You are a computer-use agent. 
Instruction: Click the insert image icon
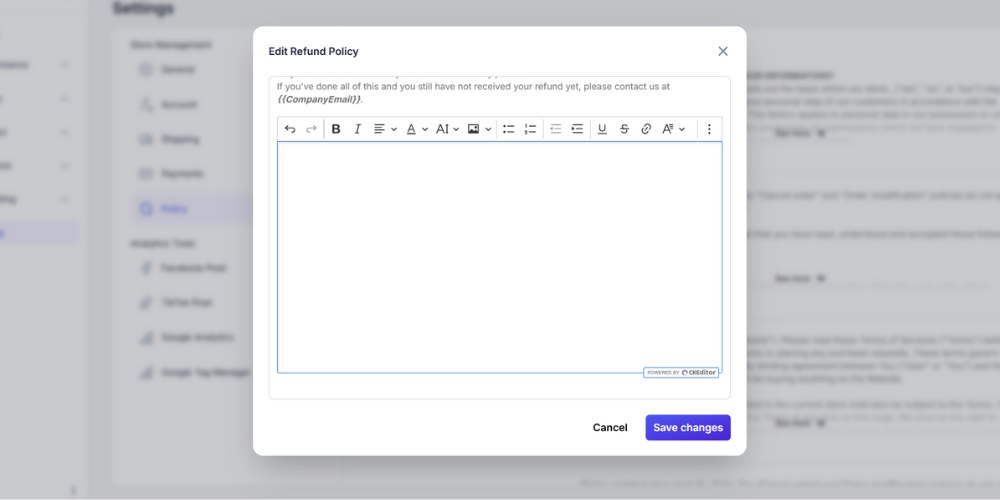click(473, 129)
